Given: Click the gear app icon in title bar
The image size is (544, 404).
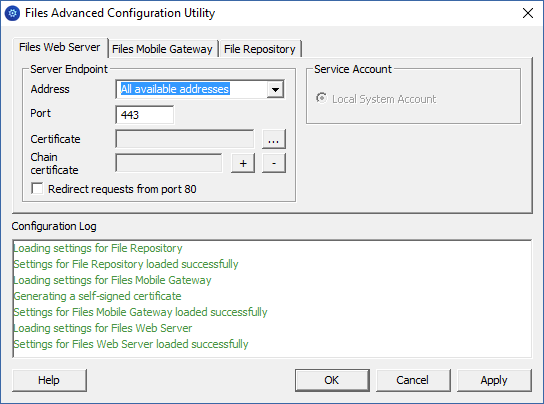Looking at the screenshot, I should click(x=12, y=13).
